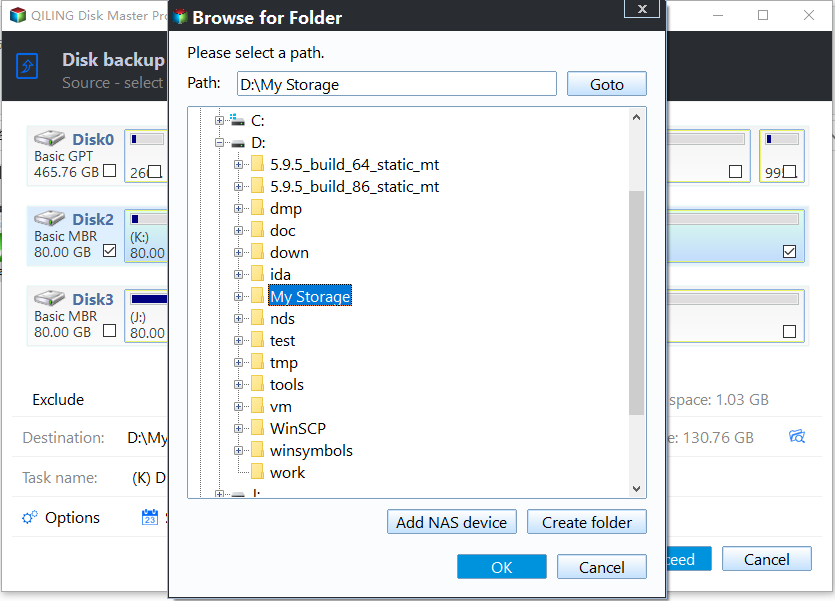This screenshot has height=601, width=835.
Task: Click the ida folder icon
Action: point(257,274)
